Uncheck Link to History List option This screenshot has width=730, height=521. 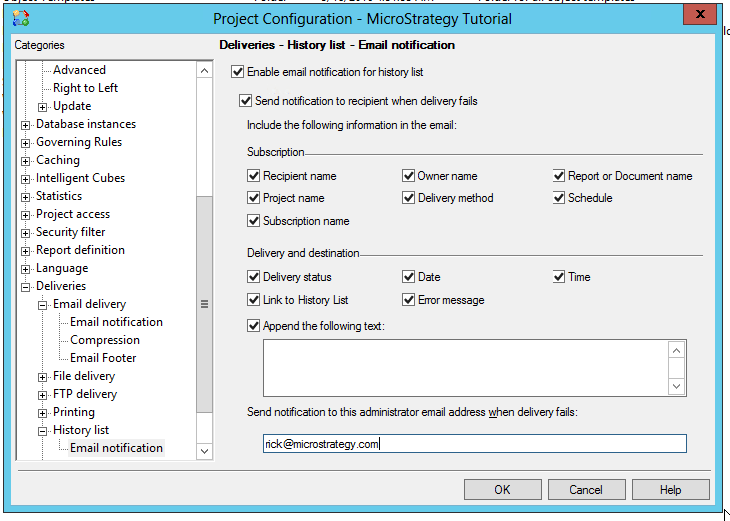253,299
